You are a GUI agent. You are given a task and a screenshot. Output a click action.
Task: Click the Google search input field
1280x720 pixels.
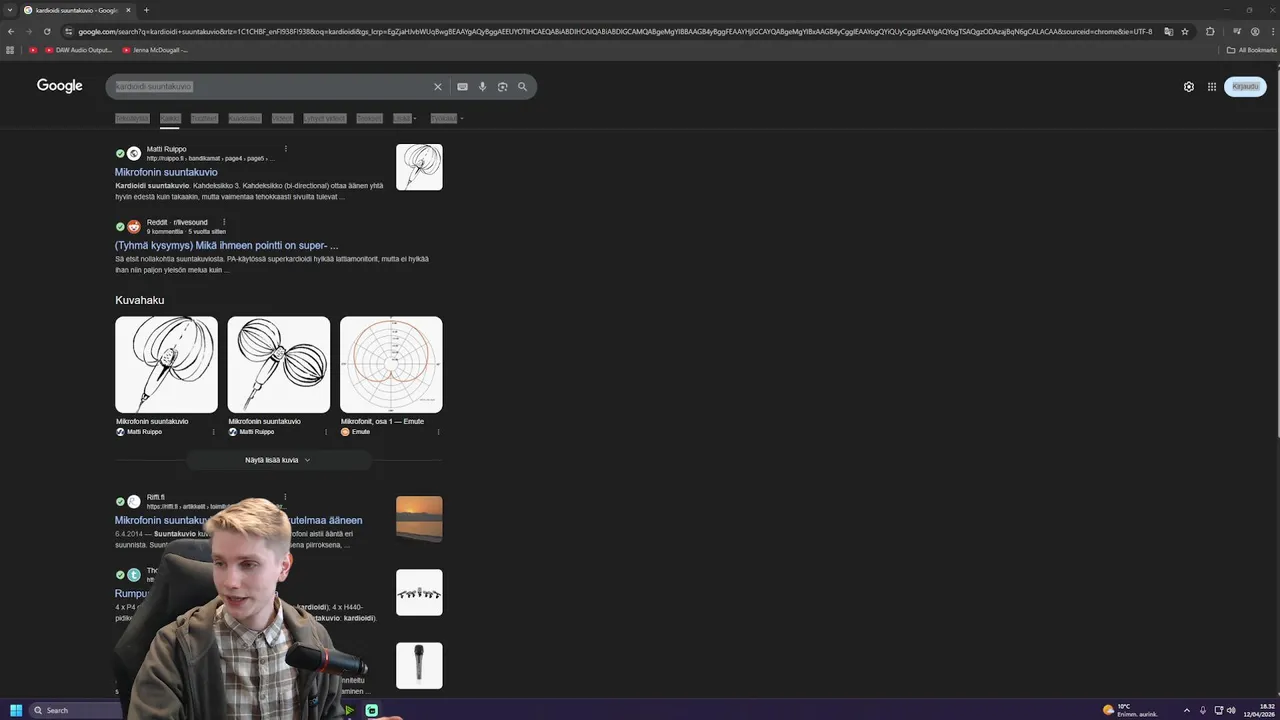(270, 87)
